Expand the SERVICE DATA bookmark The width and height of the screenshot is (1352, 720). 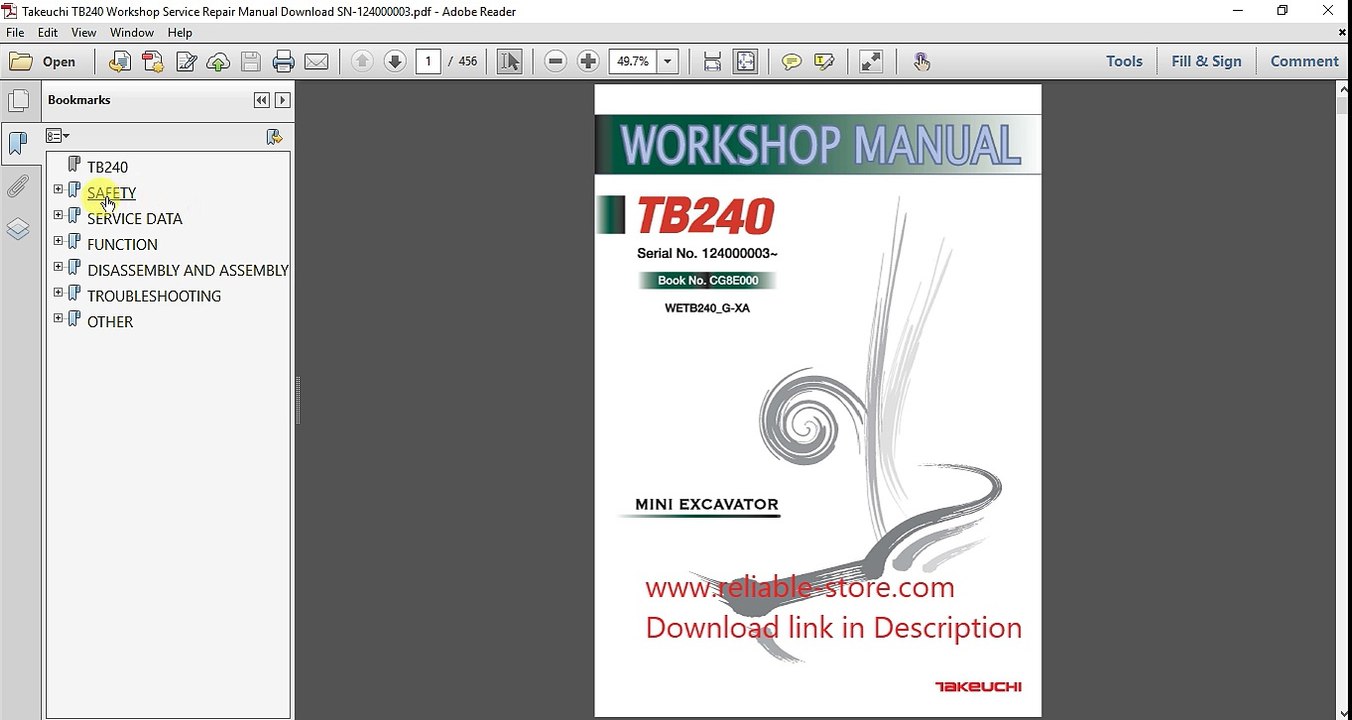point(58,216)
